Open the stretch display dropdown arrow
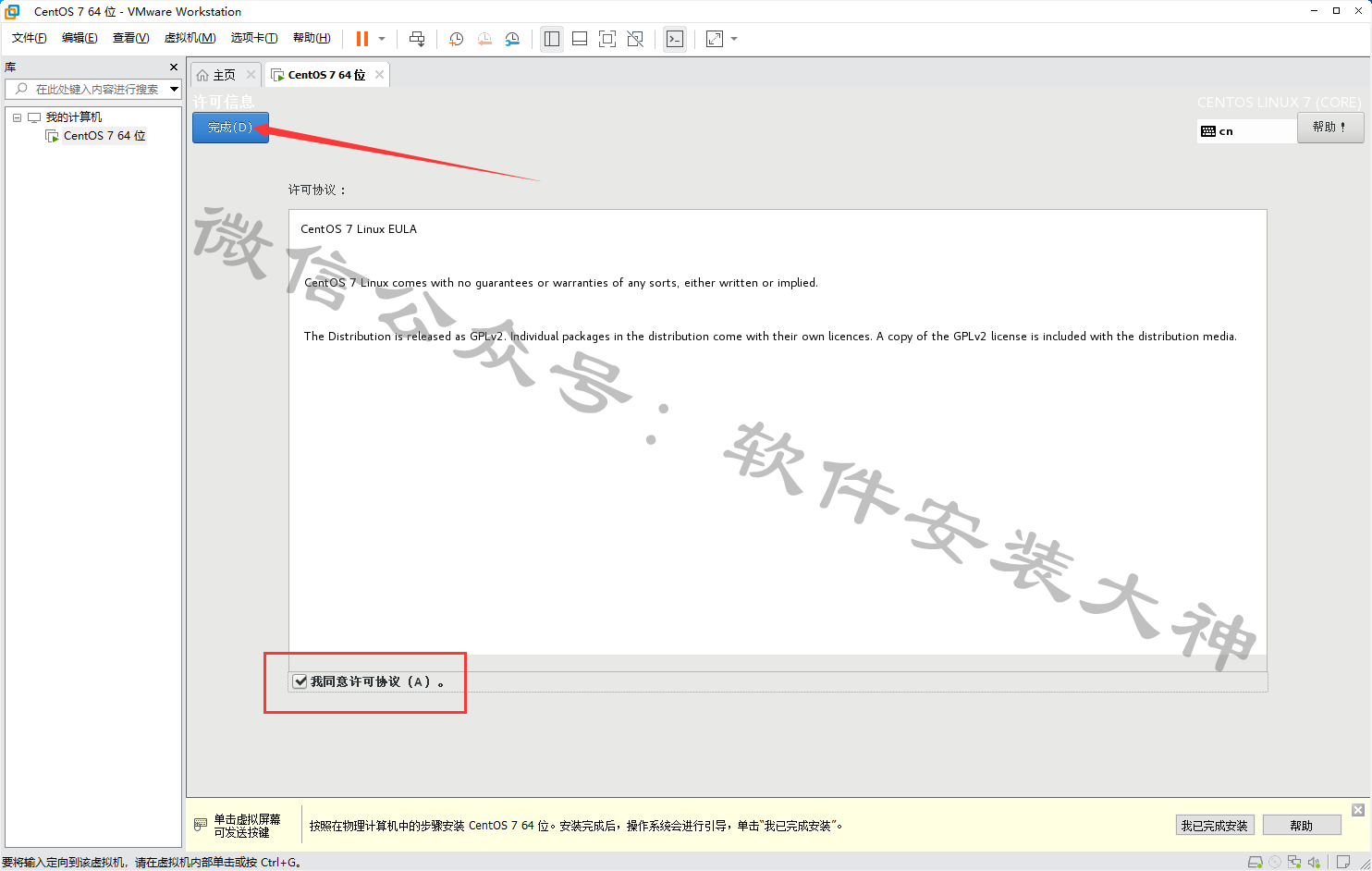1372x871 pixels. pos(734,39)
